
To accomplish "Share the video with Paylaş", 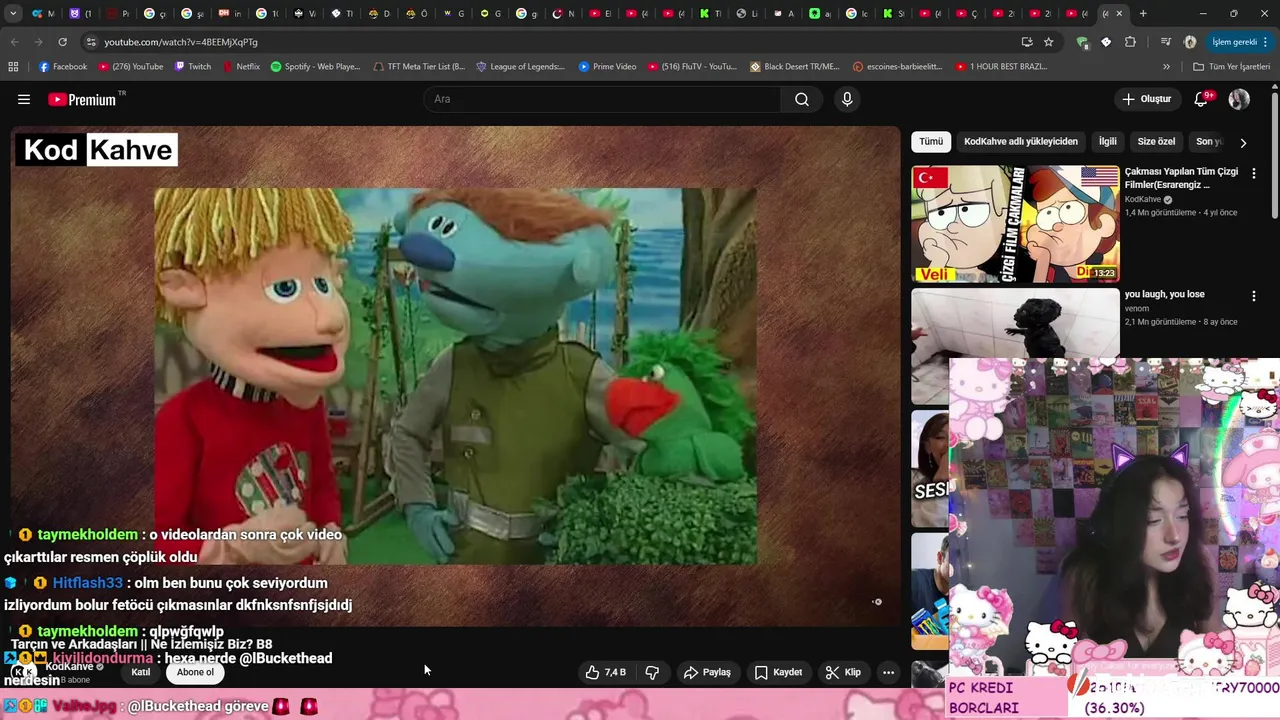I will click(x=707, y=672).
